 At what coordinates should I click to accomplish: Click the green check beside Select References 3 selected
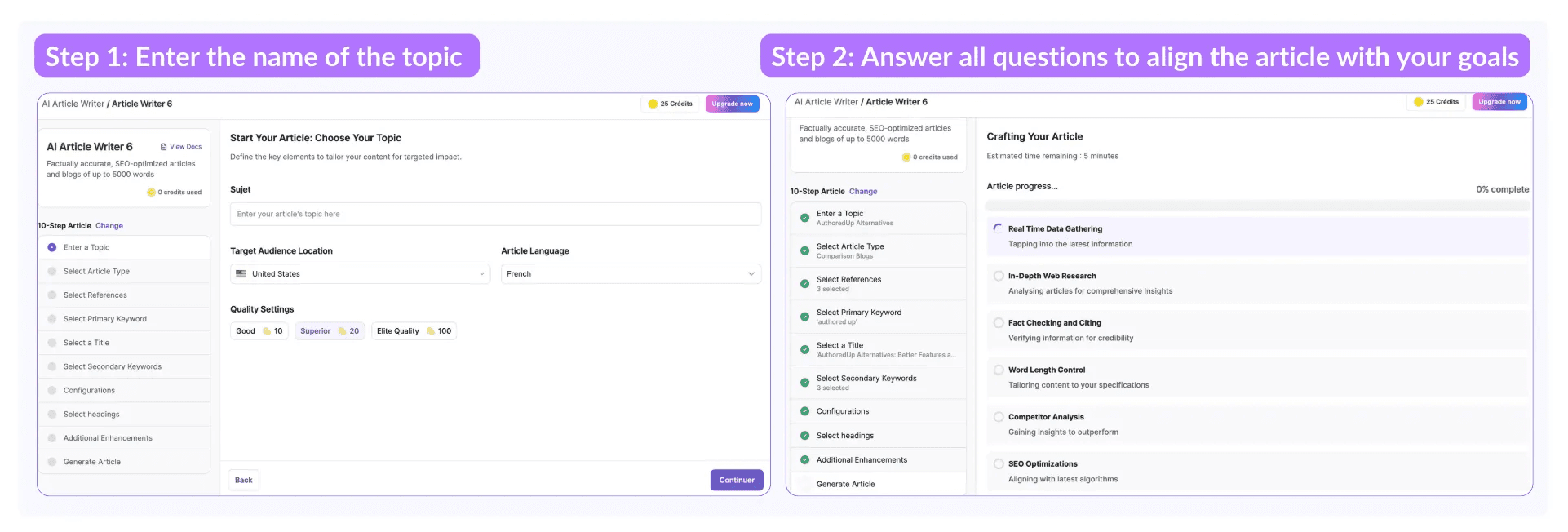pyautogui.click(x=805, y=284)
